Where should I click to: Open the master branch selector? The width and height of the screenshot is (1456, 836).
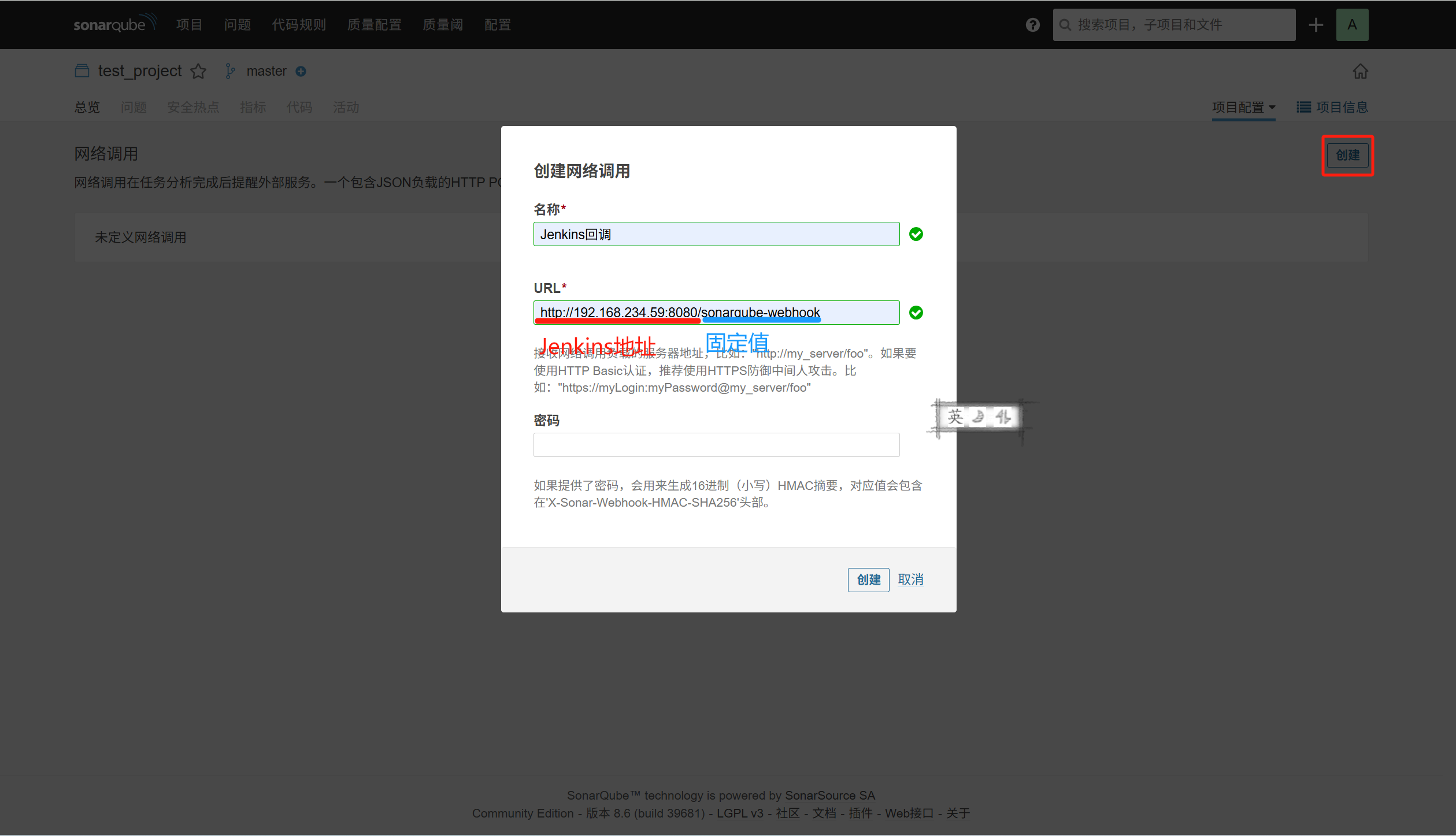tap(266, 71)
